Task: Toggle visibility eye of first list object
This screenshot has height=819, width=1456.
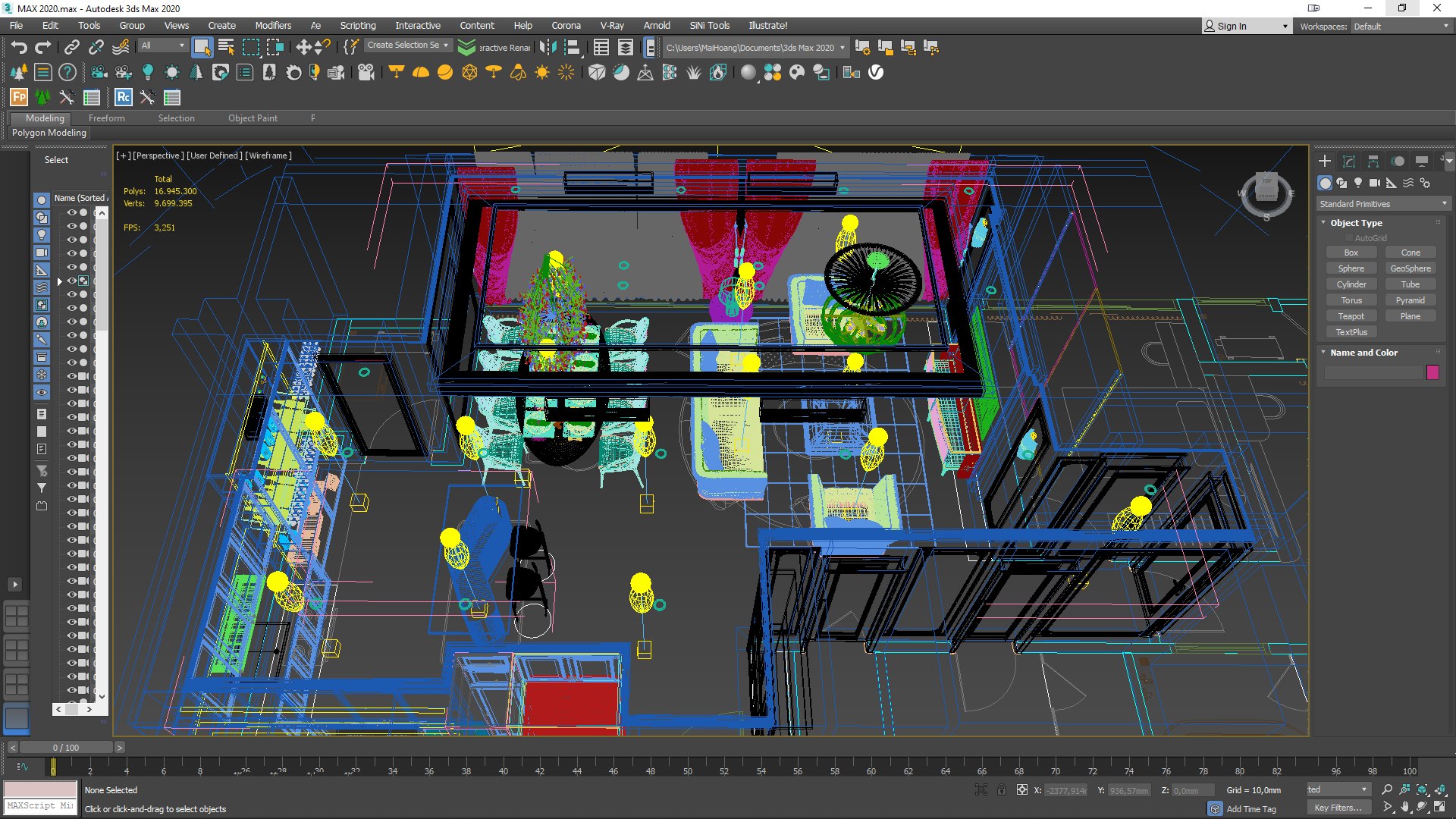Action: point(71,212)
